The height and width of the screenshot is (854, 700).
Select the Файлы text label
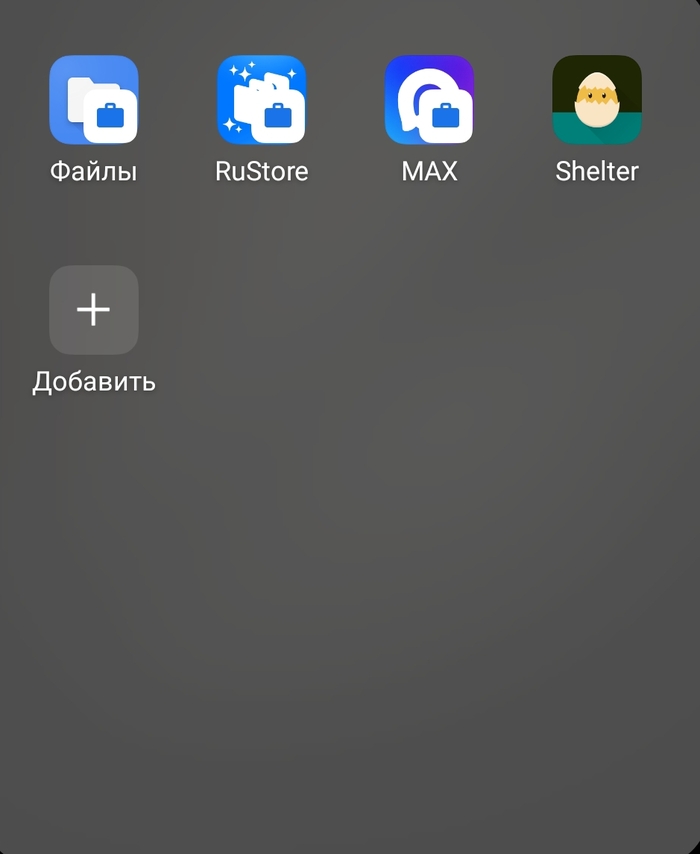tap(93, 171)
